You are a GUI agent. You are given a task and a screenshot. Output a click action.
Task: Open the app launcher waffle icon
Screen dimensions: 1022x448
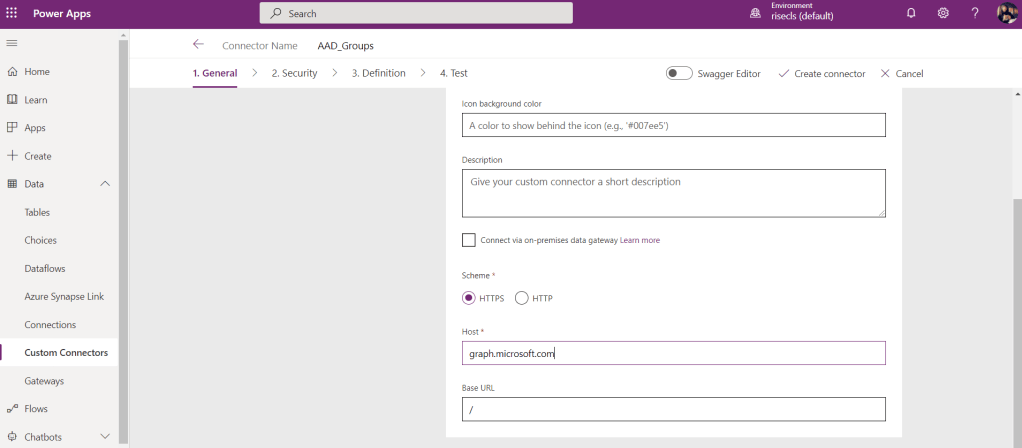click(12, 13)
